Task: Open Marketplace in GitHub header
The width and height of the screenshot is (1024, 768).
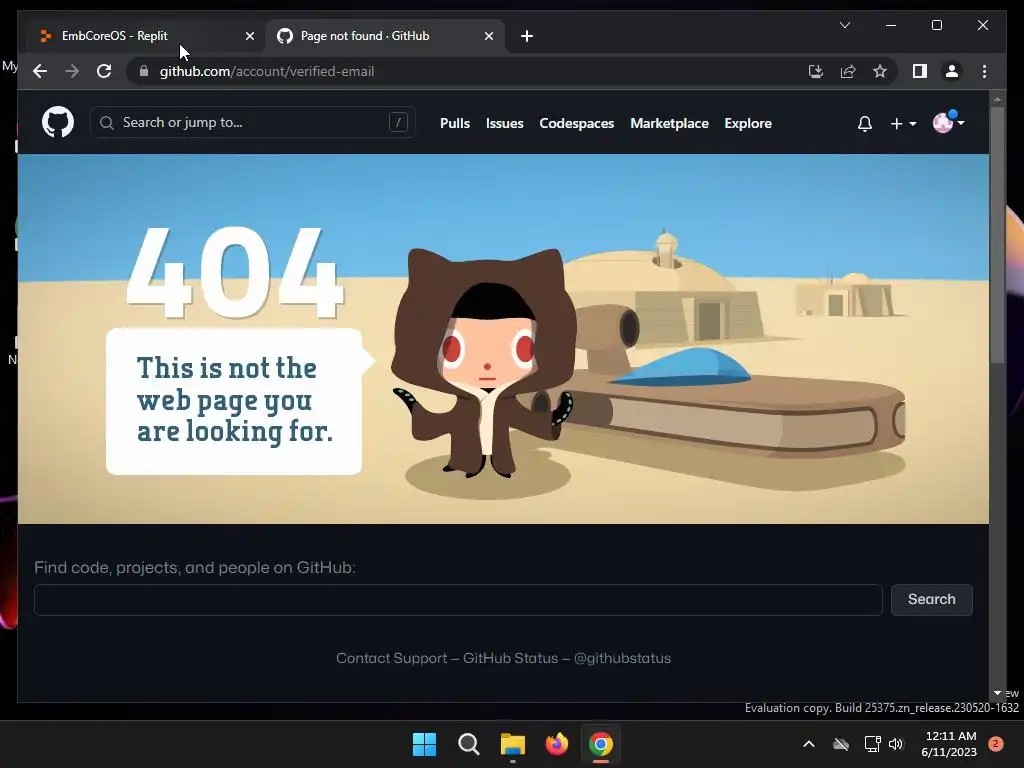Action: [669, 123]
